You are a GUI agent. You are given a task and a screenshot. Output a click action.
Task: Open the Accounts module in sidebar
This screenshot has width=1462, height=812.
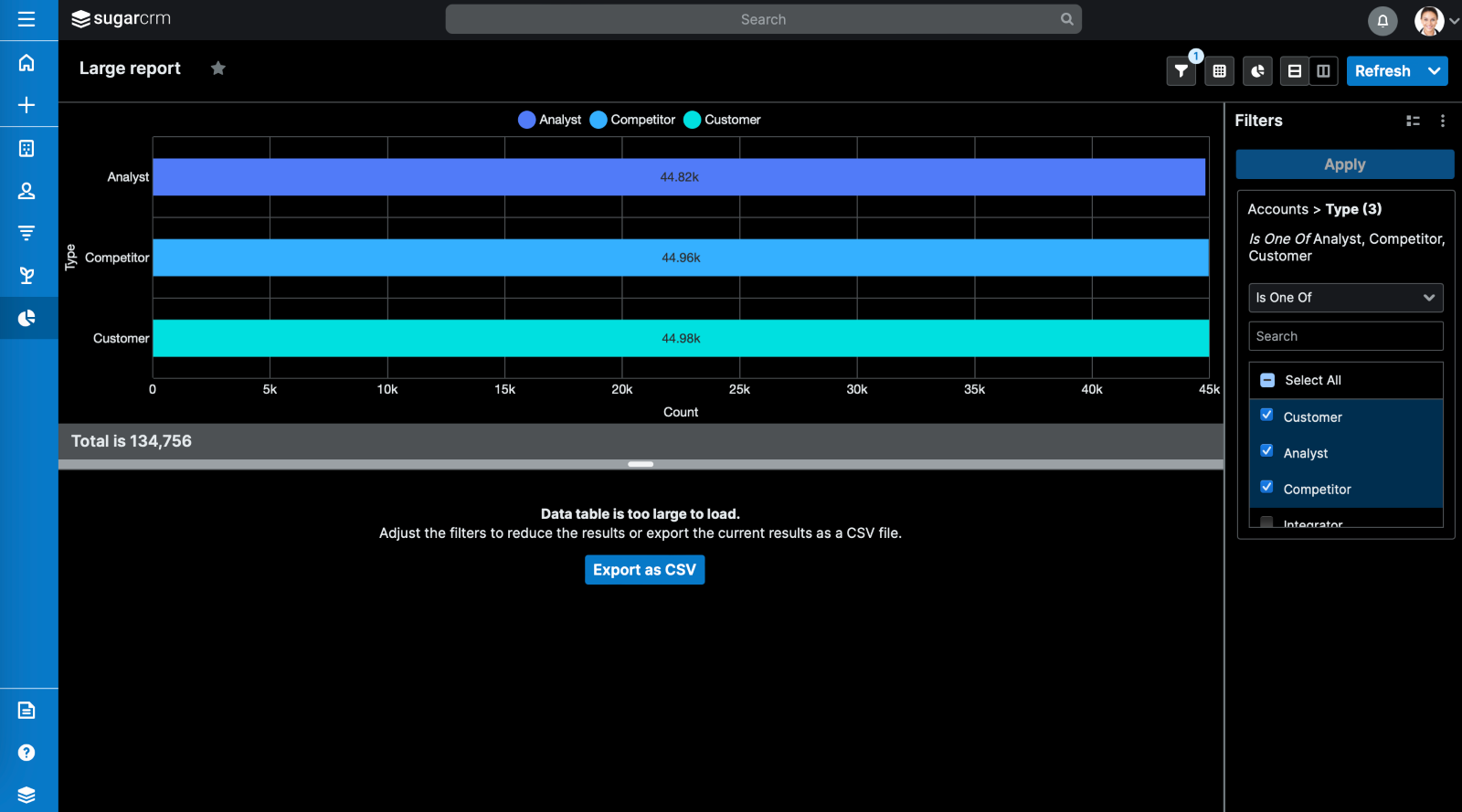coord(26,148)
